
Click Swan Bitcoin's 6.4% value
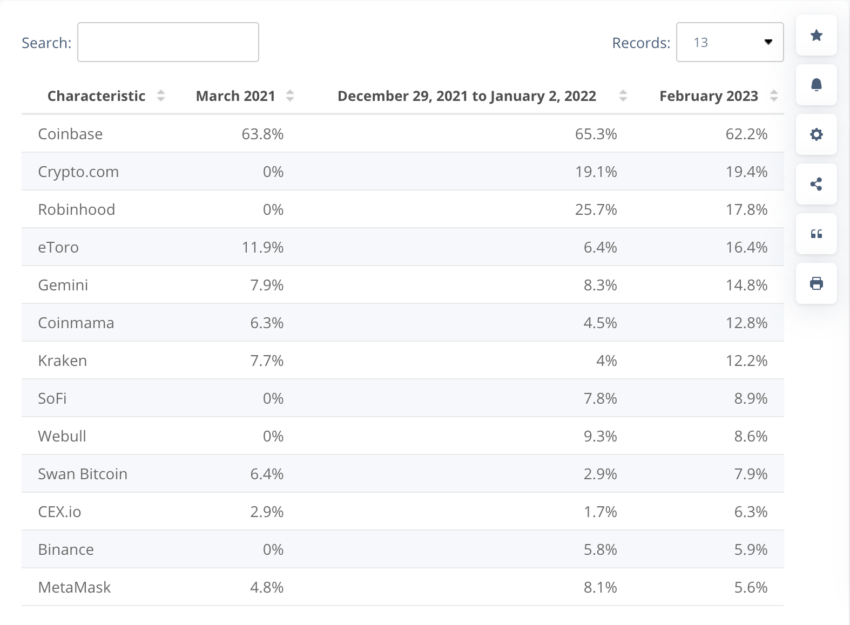tap(267, 474)
